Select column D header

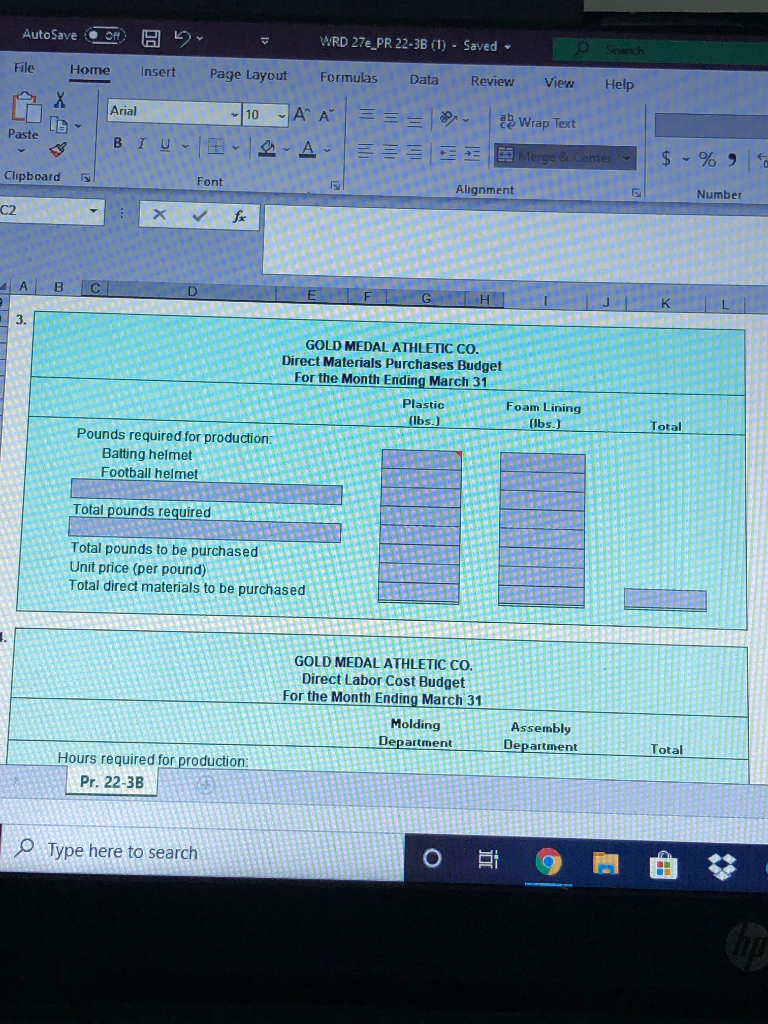[192, 291]
